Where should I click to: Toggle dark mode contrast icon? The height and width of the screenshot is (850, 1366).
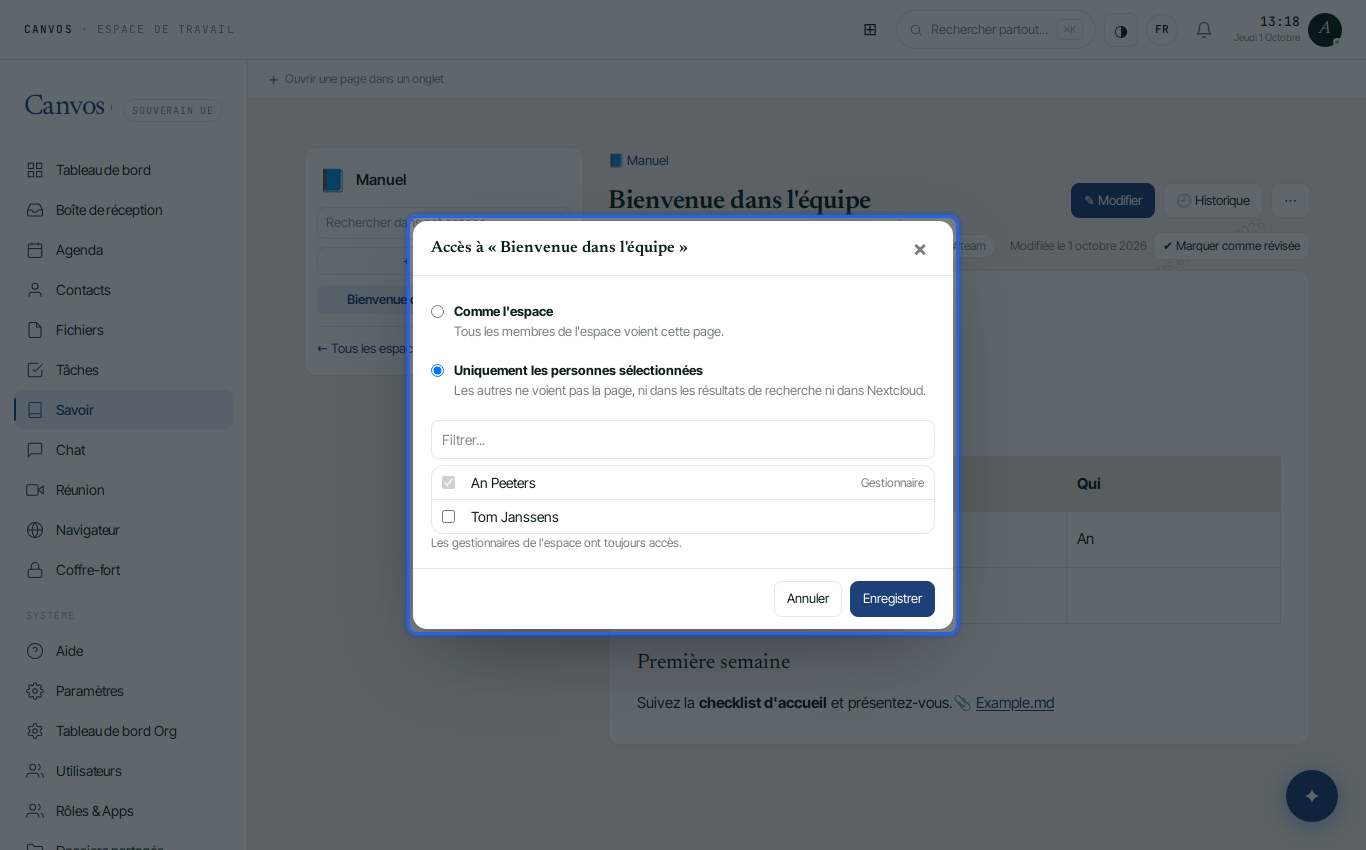(1121, 30)
